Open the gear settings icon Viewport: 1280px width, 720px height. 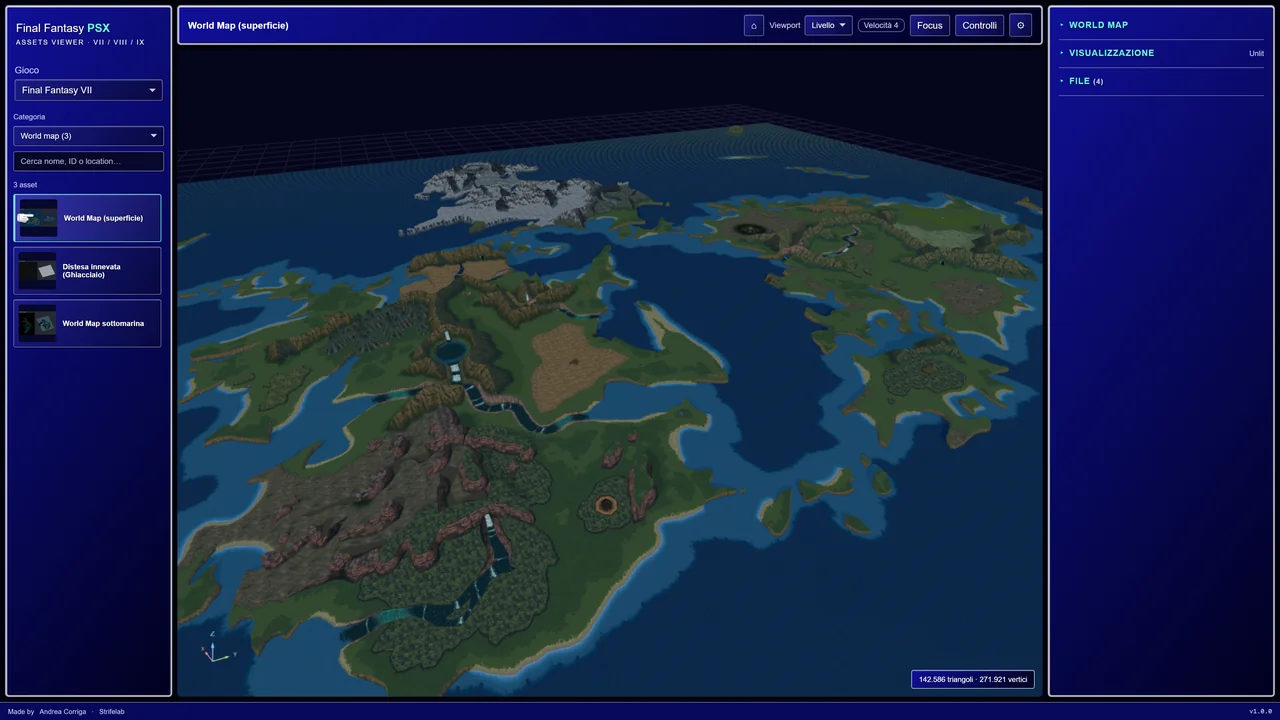point(1020,25)
